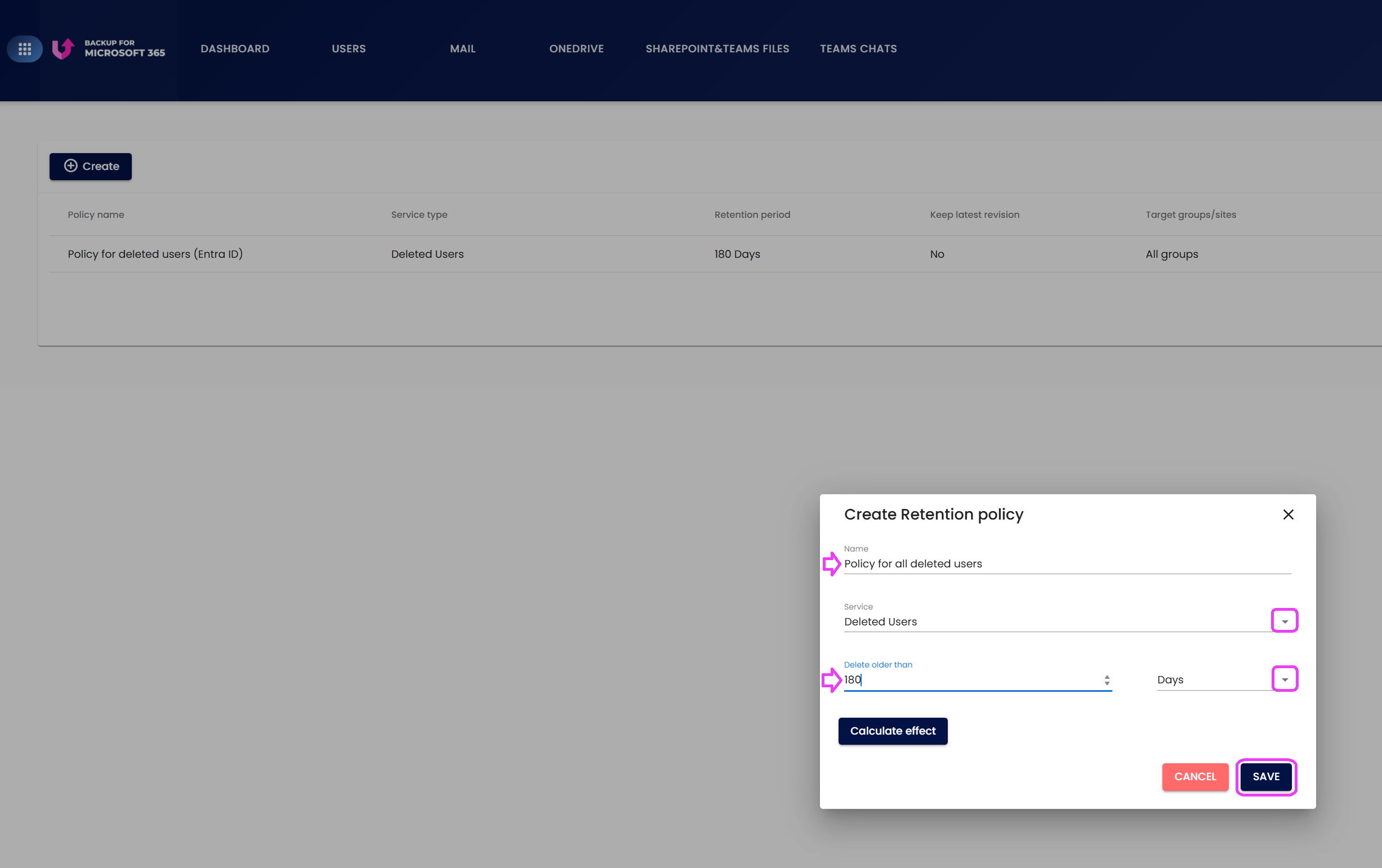Click the 'All groups' target cell
The height and width of the screenshot is (868, 1382).
coord(1171,254)
